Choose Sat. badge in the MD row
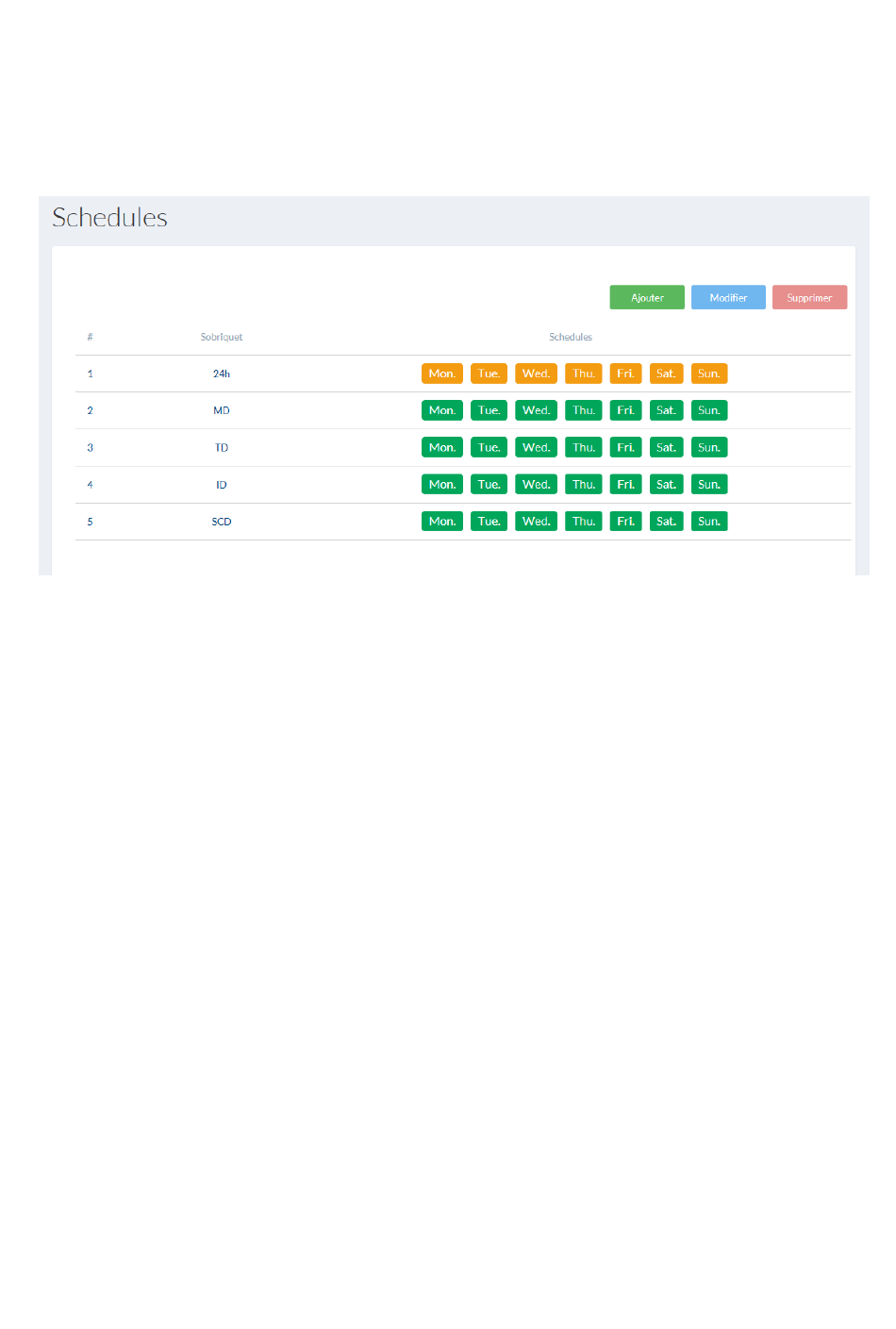This screenshot has height=1329, width=896. [666, 410]
